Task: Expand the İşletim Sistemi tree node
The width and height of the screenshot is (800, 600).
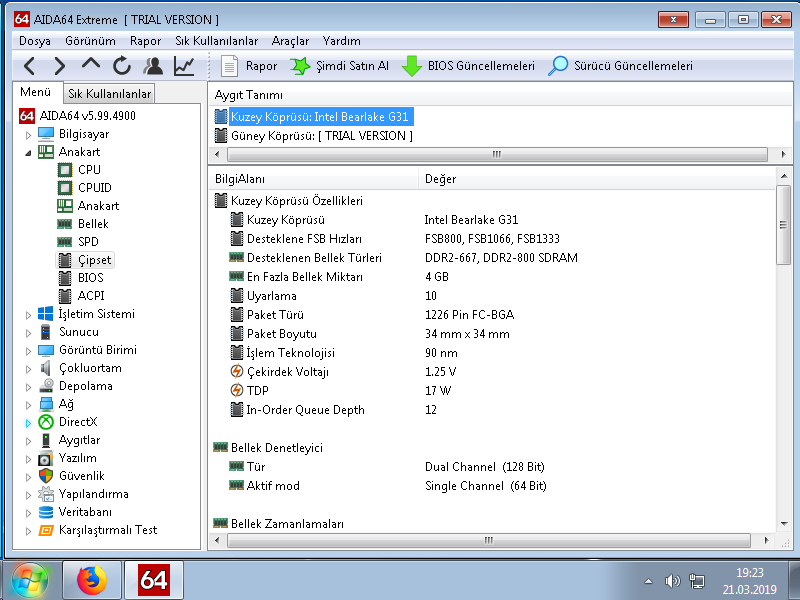Action: (29, 315)
